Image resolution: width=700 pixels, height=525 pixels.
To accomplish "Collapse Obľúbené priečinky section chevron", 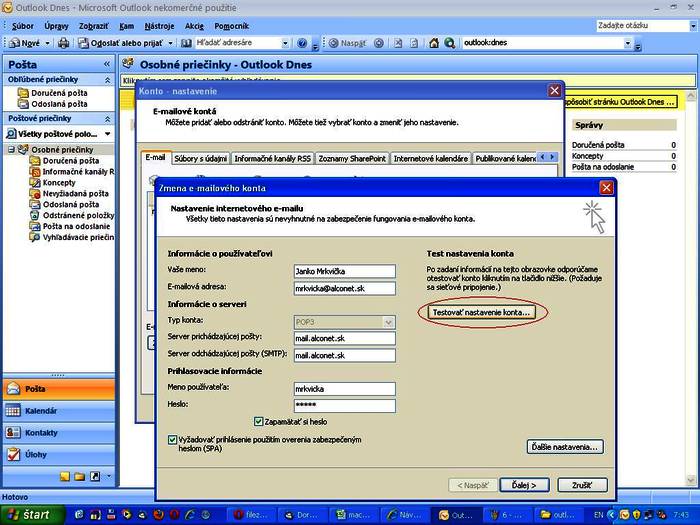I will coord(107,80).
